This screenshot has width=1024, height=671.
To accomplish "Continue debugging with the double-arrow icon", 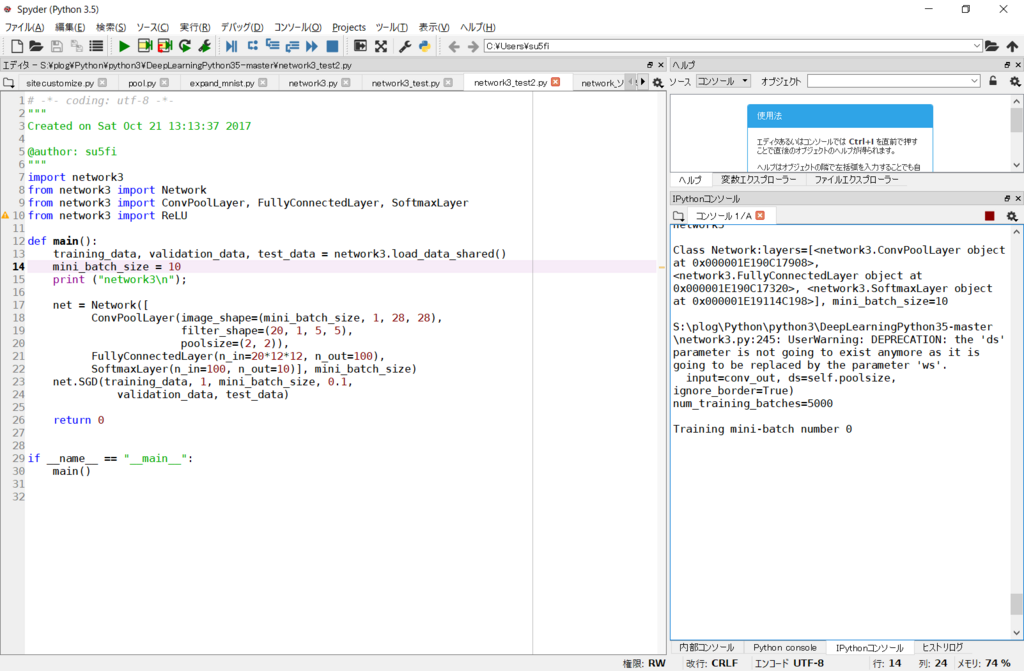I will [x=312, y=46].
